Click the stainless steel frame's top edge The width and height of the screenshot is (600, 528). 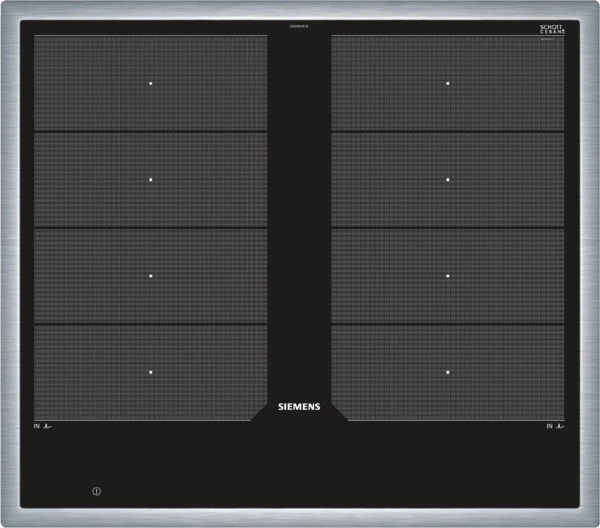300,9
